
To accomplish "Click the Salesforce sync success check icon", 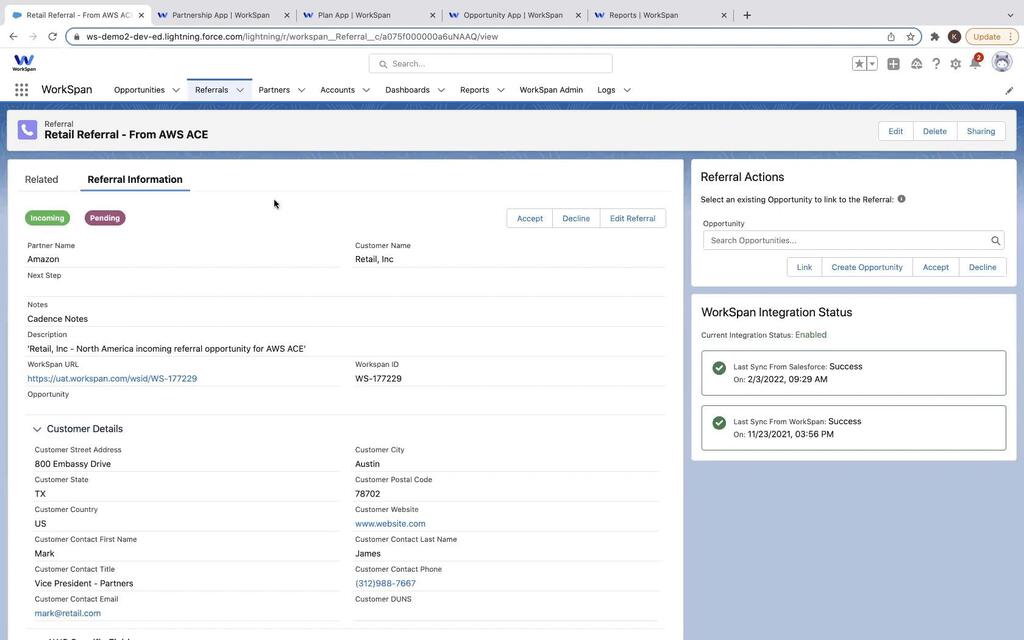I will pyautogui.click(x=719, y=368).
